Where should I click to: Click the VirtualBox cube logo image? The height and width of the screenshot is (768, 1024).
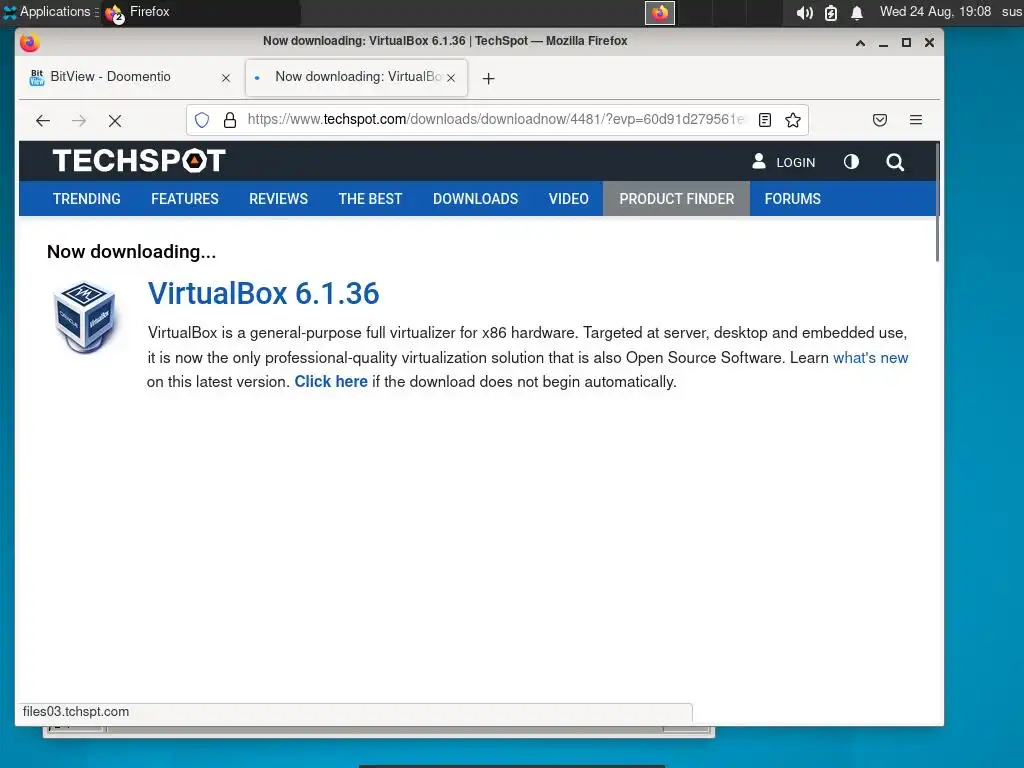click(x=86, y=317)
